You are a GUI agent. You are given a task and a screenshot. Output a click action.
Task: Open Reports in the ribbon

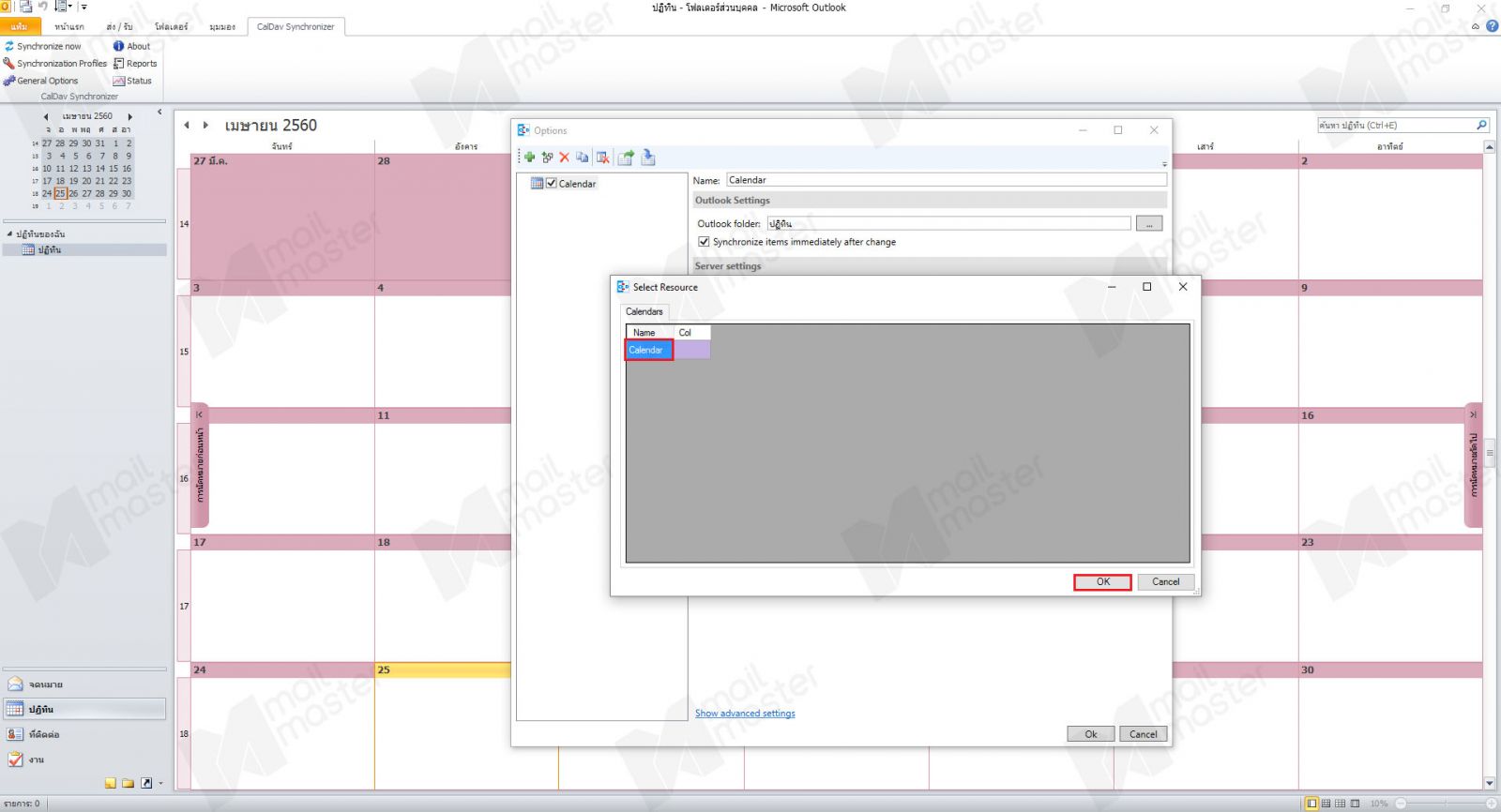[x=135, y=64]
